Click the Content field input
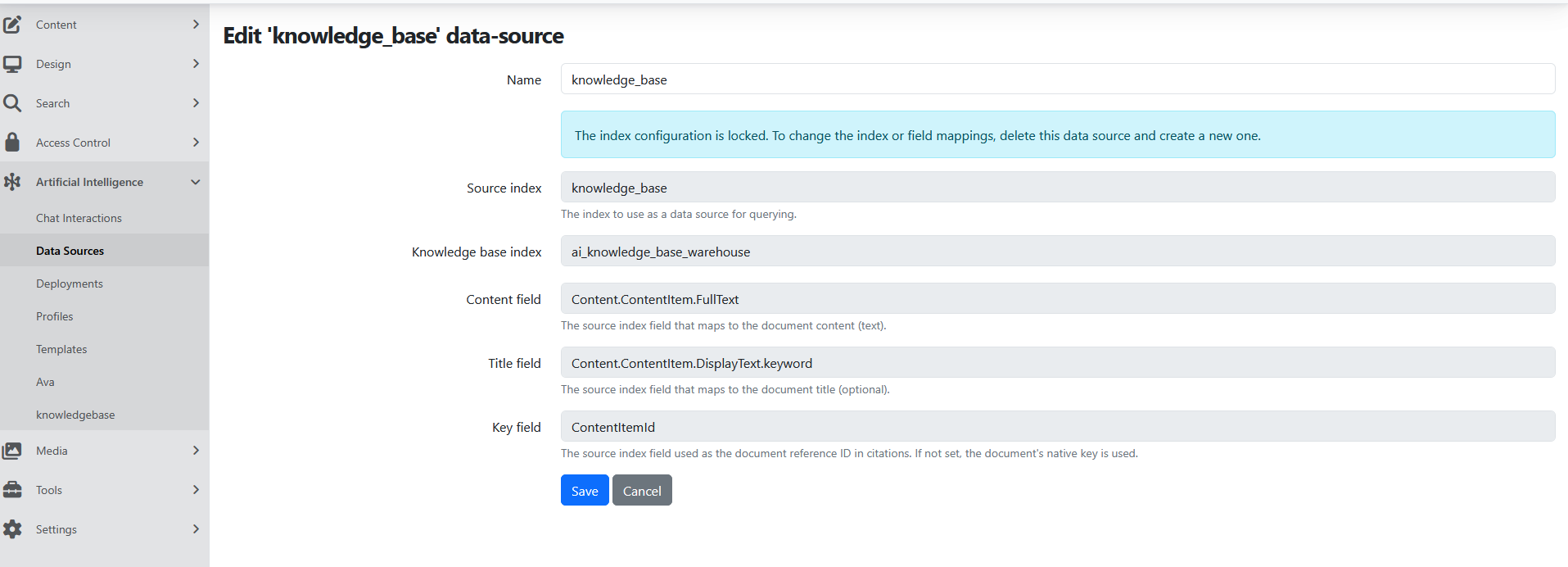The width and height of the screenshot is (1568, 567). coord(1058,298)
